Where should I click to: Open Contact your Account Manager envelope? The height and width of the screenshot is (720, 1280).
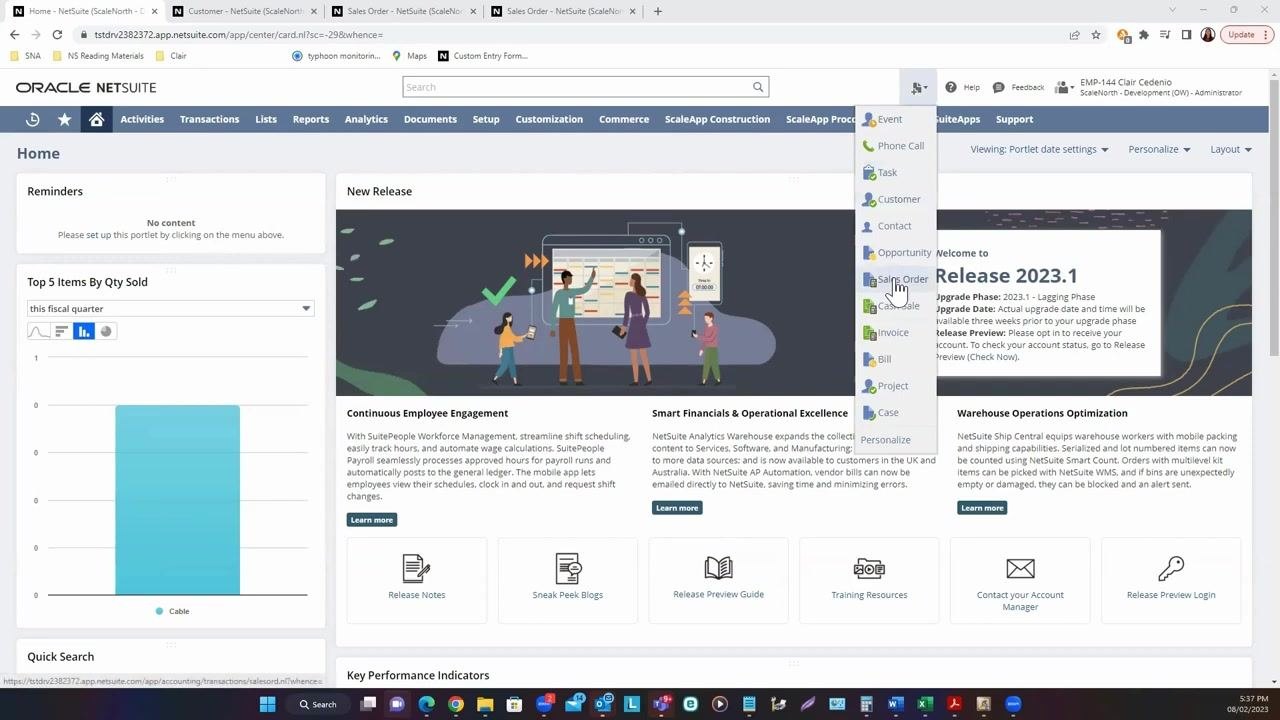(x=1020, y=568)
